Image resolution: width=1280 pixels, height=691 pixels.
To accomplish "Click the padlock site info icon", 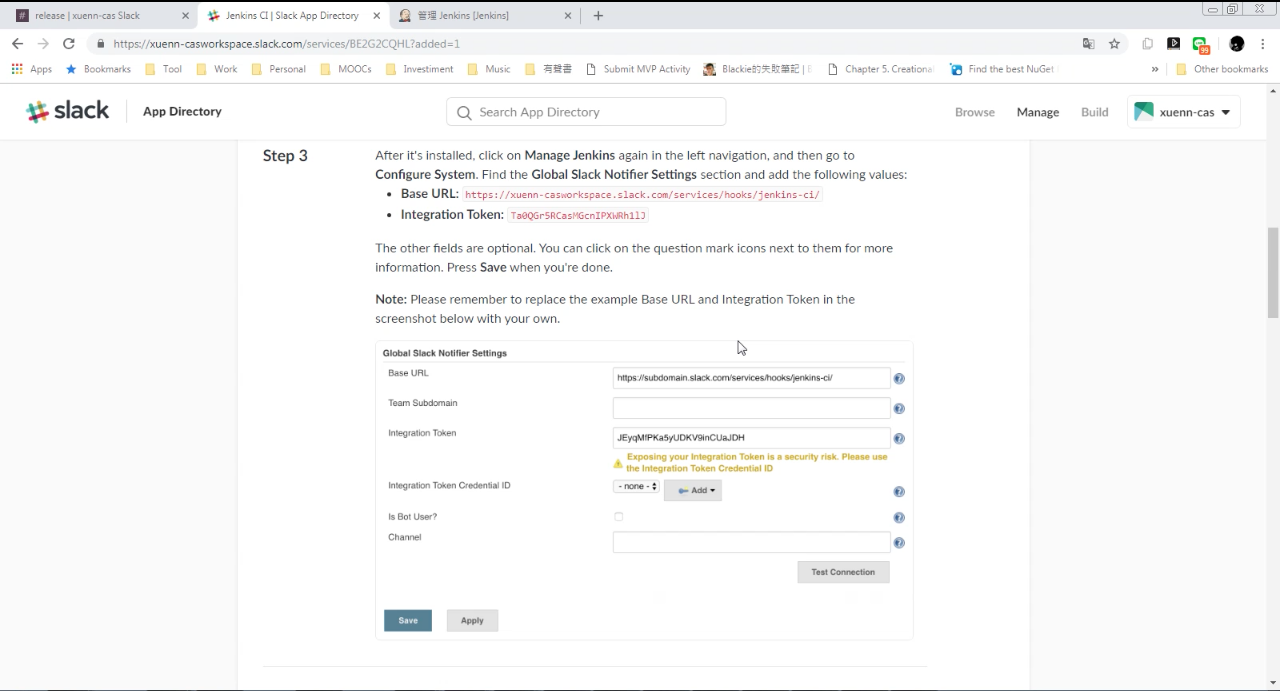I will (x=101, y=44).
